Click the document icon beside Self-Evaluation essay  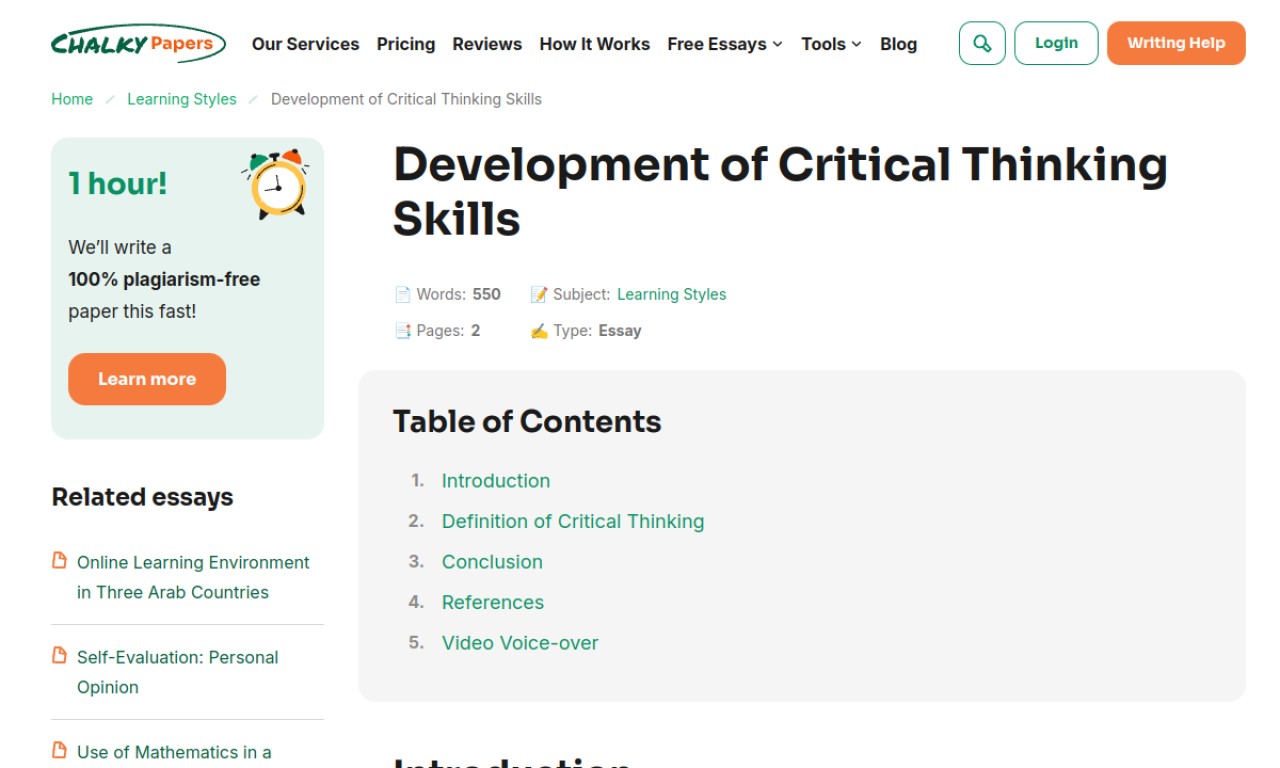click(x=60, y=656)
